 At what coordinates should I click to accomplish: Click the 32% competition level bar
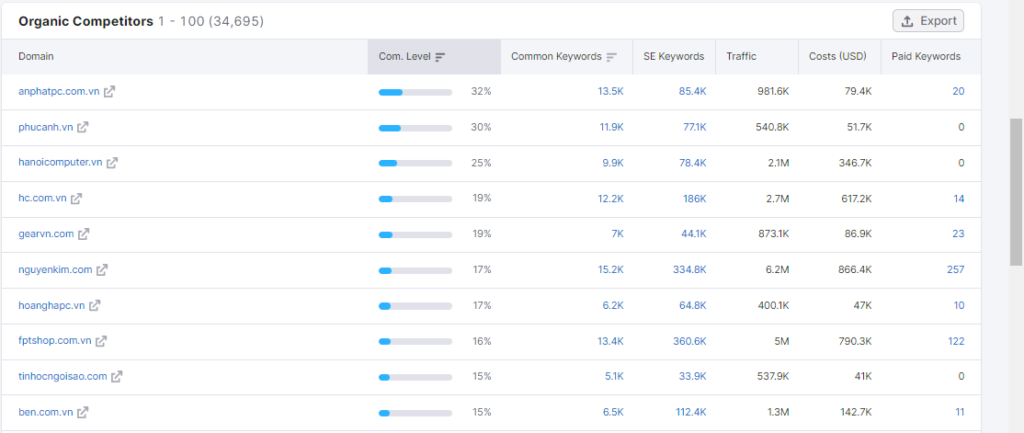tap(415, 92)
